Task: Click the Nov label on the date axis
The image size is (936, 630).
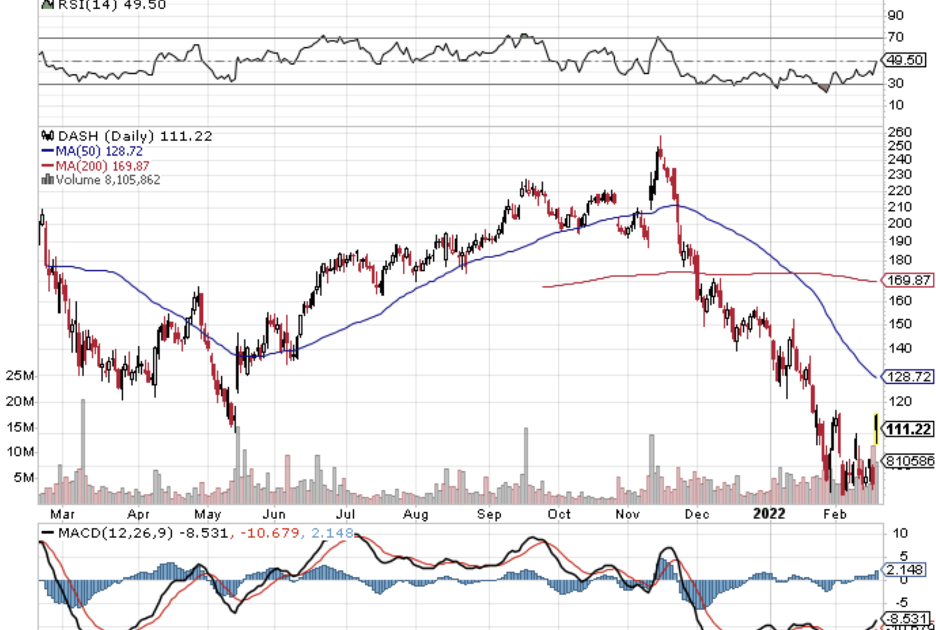Action: [628, 514]
